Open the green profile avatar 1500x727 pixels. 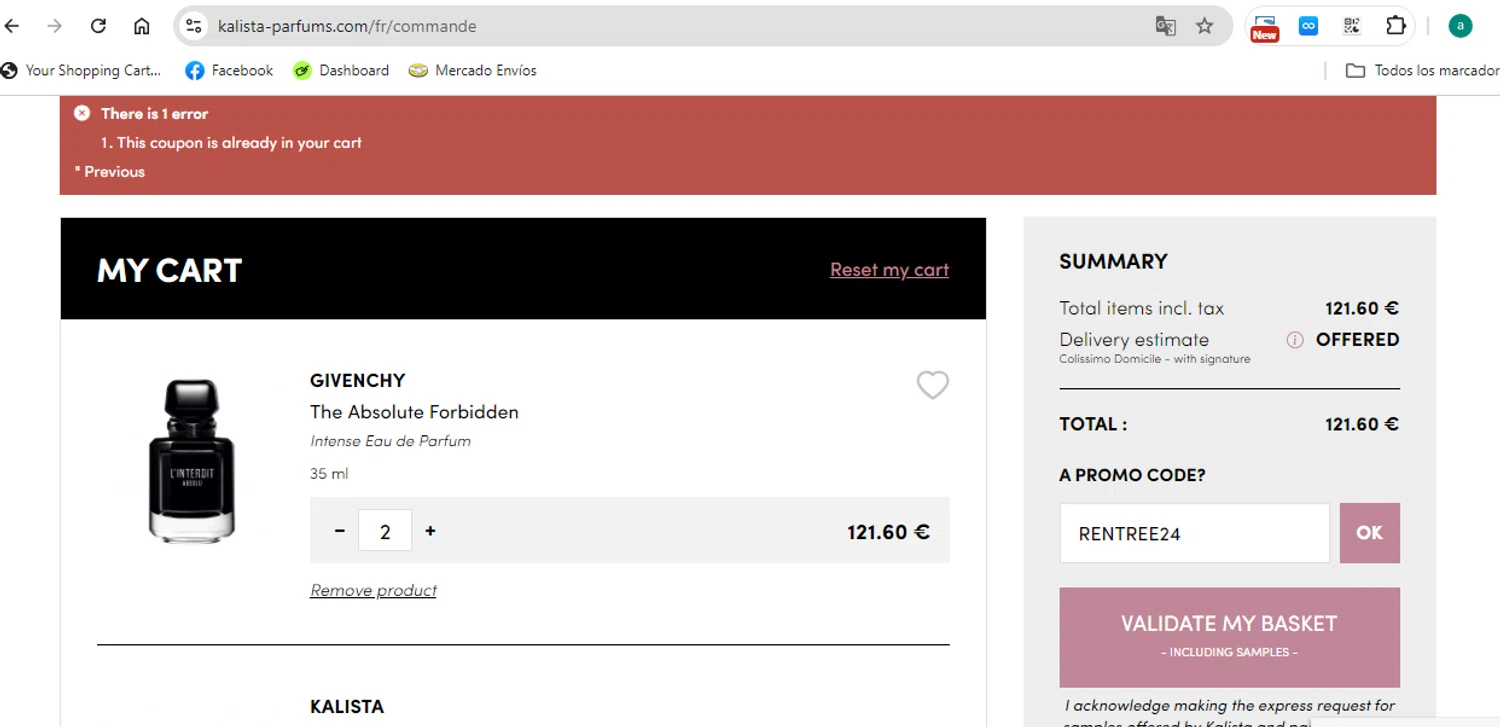click(1460, 26)
